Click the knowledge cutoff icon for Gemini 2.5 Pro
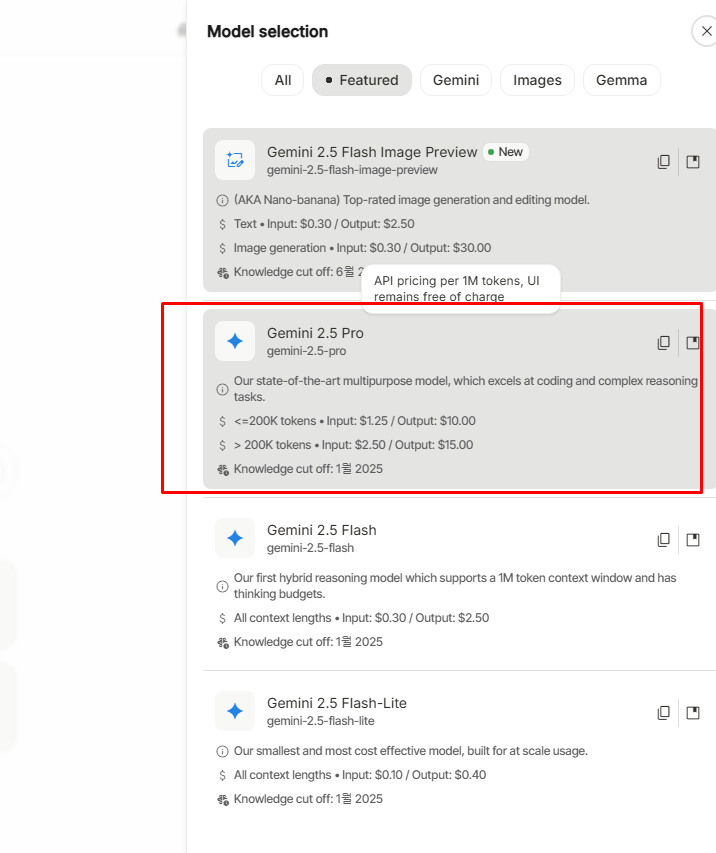716x853 pixels. click(x=223, y=469)
